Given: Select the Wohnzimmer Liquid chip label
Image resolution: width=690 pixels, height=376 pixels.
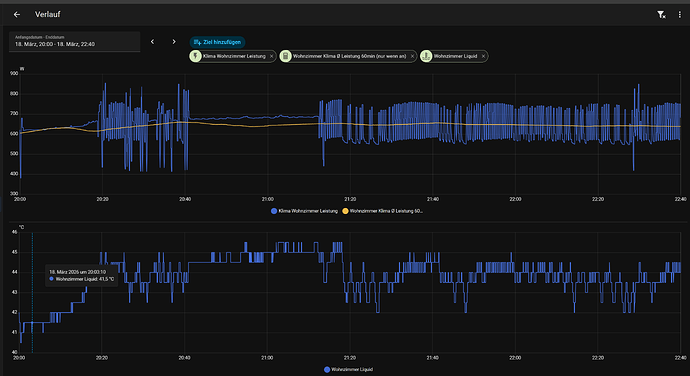Looking at the screenshot, I should coord(455,56).
